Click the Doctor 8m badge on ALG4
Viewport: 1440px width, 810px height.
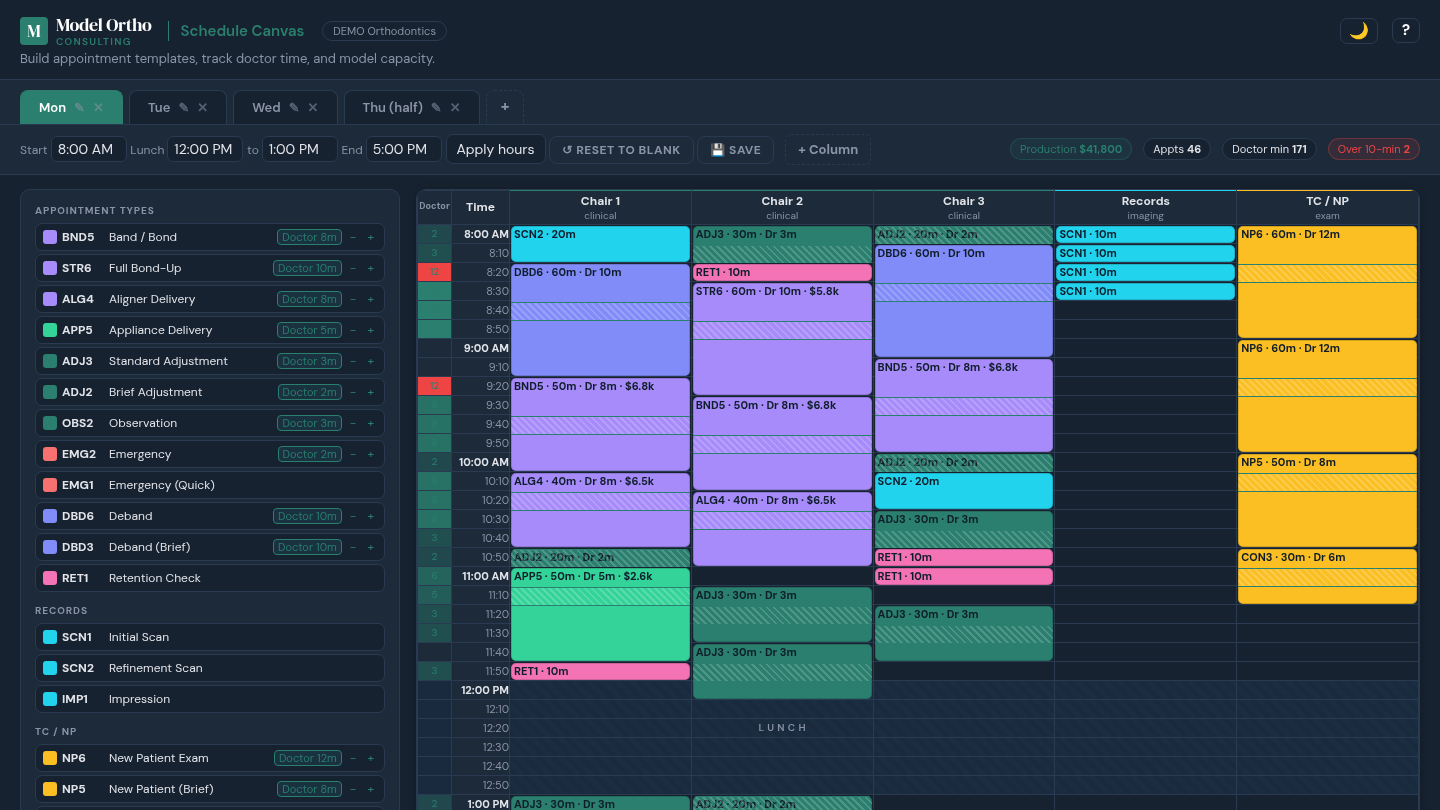click(x=309, y=299)
